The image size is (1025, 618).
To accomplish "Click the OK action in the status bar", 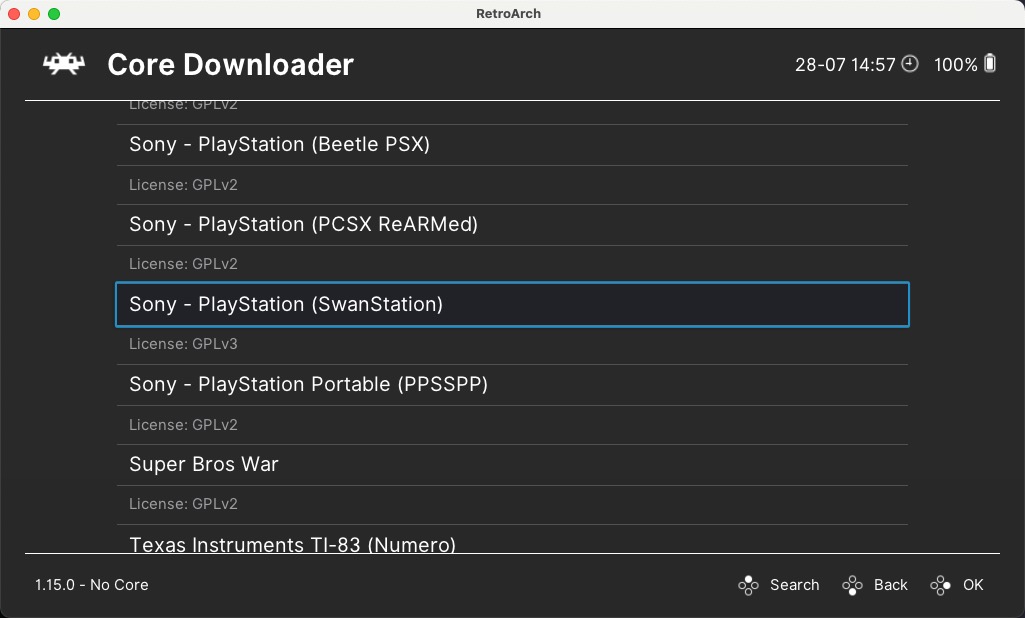I will 972,585.
